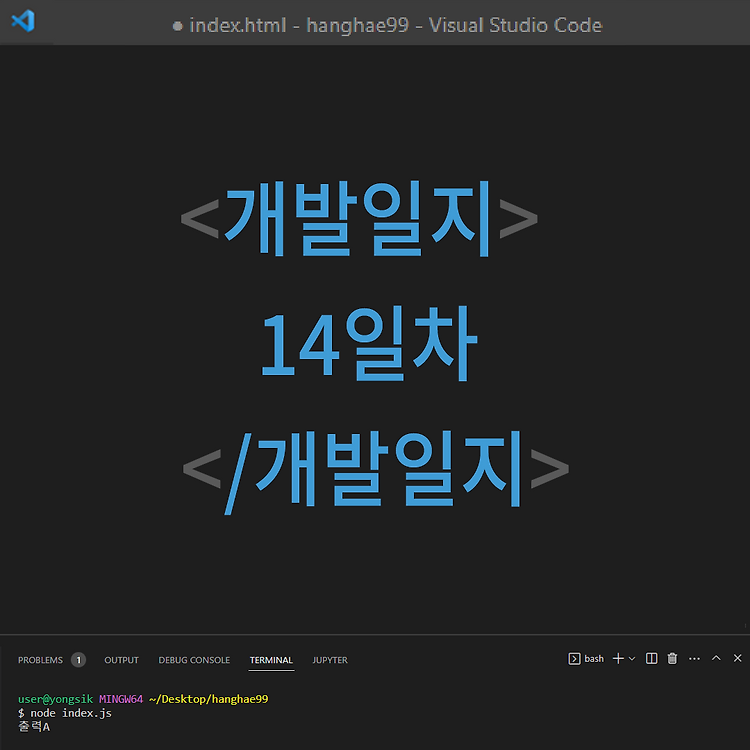The height and width of the screenshot is (750, 750).
Task: Open the terminal more actions ellipsis menu
Action: coord(695,659)
